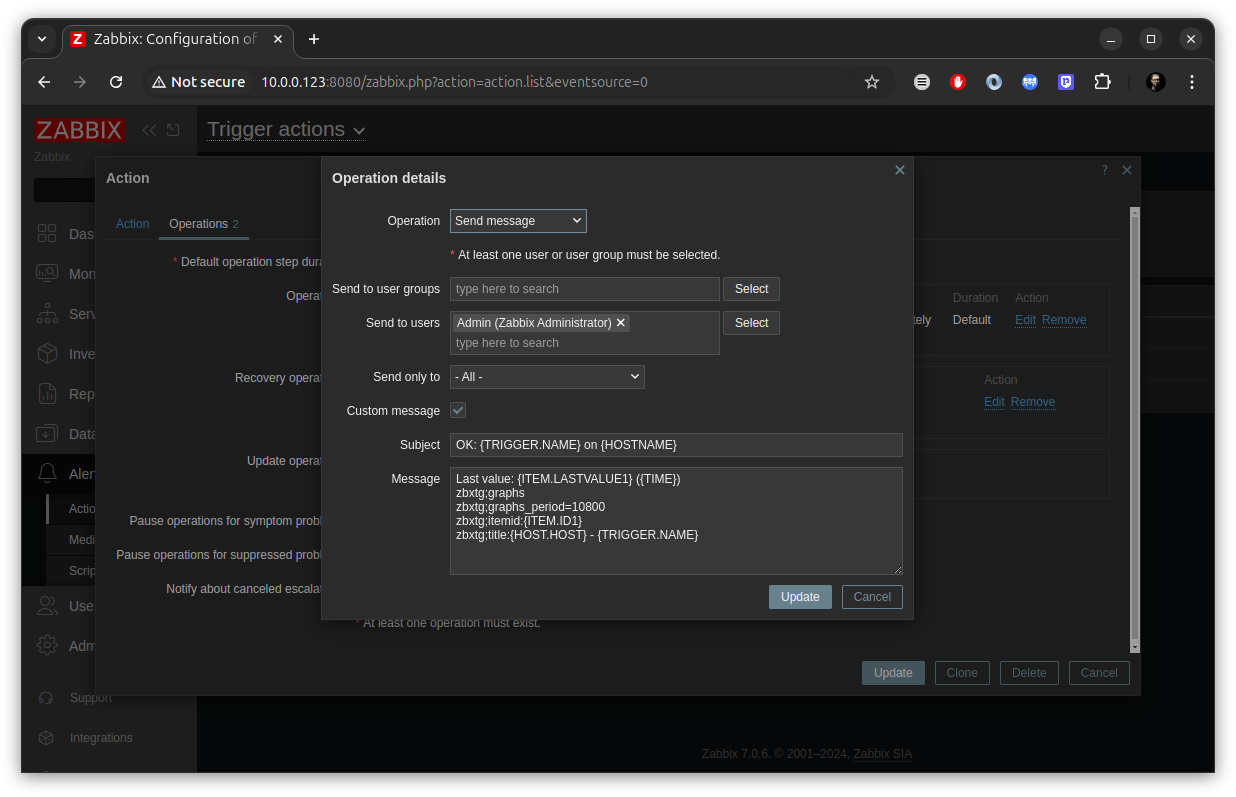Click inside the Subject input field
Image resolution: width=1236 pixels, height=797 pixels.
click(x=676, y=444)
